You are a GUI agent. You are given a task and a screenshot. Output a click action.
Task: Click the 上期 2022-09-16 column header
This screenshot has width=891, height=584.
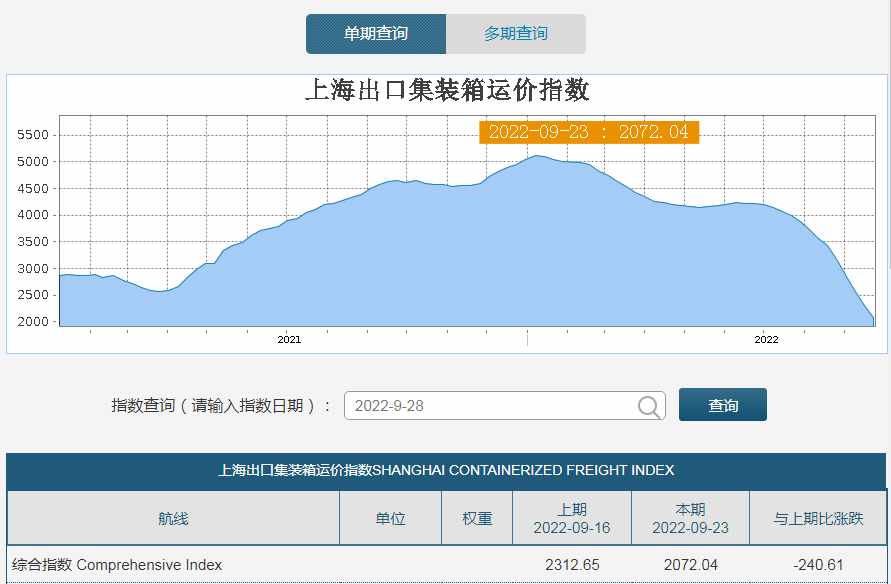click(572, 519)
